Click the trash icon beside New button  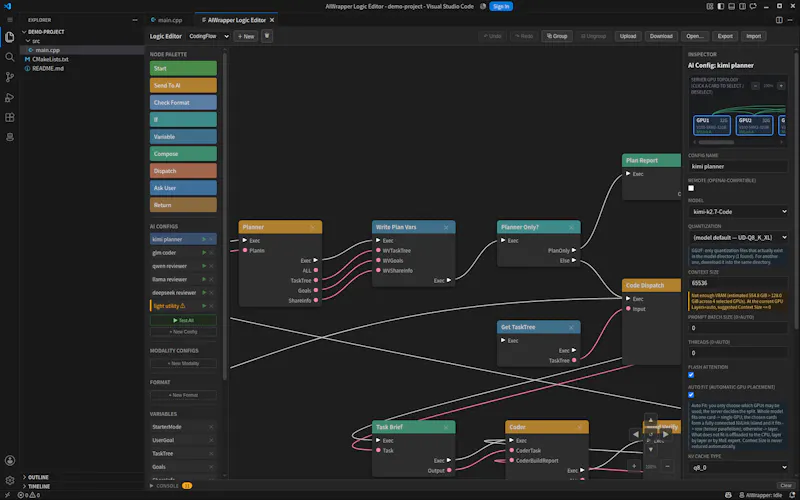click(x=267, y=36)
